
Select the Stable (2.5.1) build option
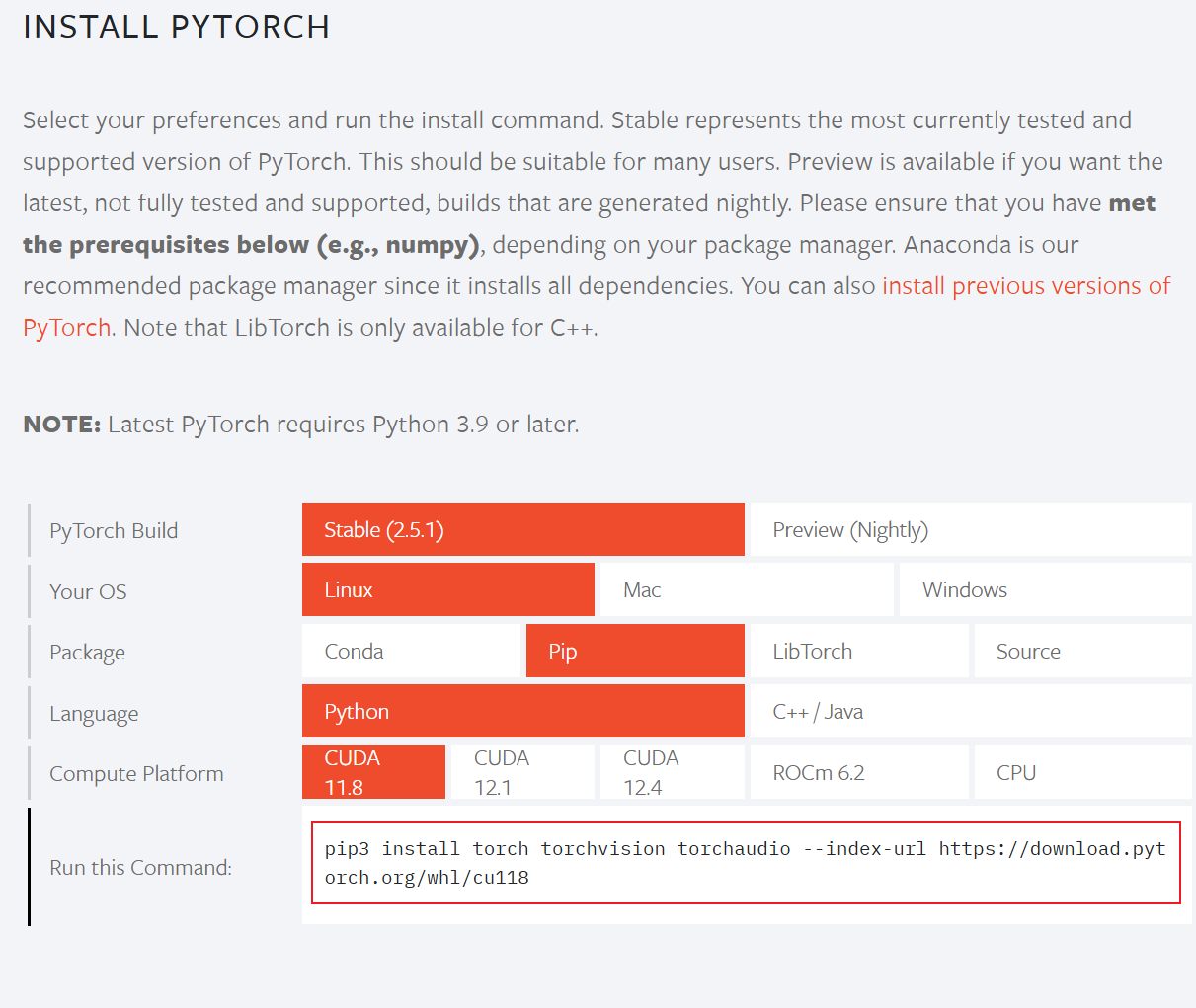tap(521, 529)
